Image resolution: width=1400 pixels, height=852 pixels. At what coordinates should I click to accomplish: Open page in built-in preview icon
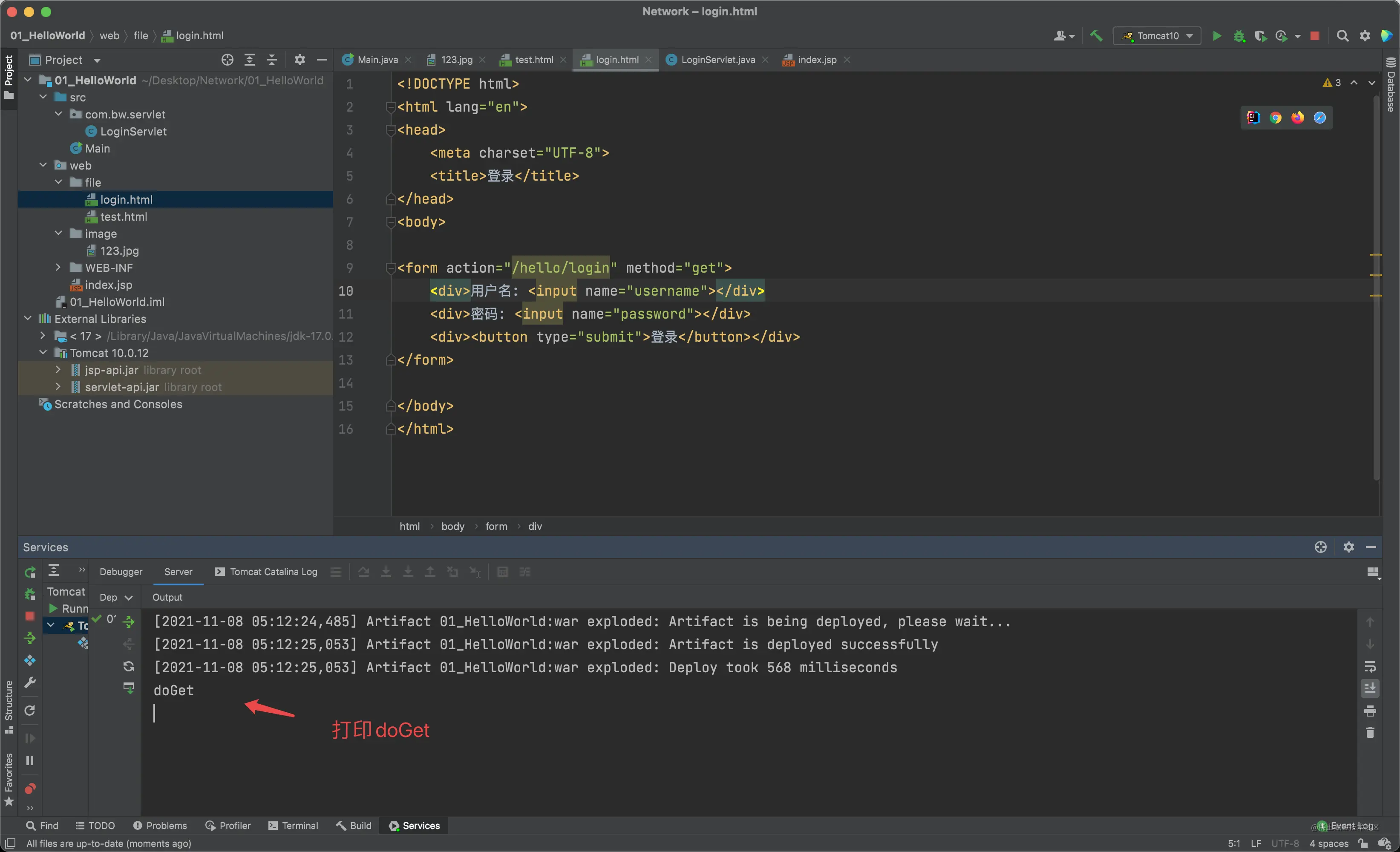tap(1253, 118)
